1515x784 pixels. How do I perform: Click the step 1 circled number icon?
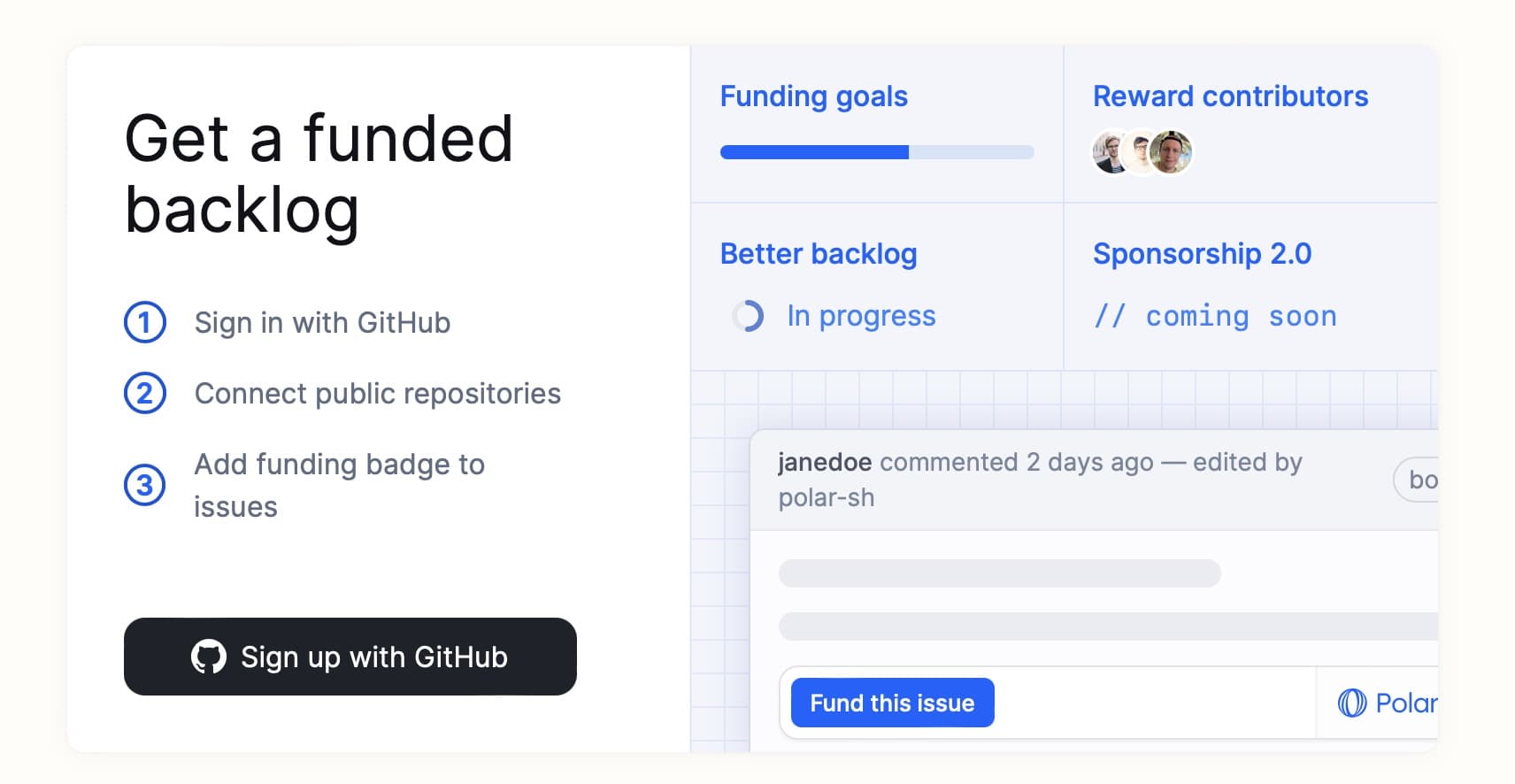click(x=145, y=322)
